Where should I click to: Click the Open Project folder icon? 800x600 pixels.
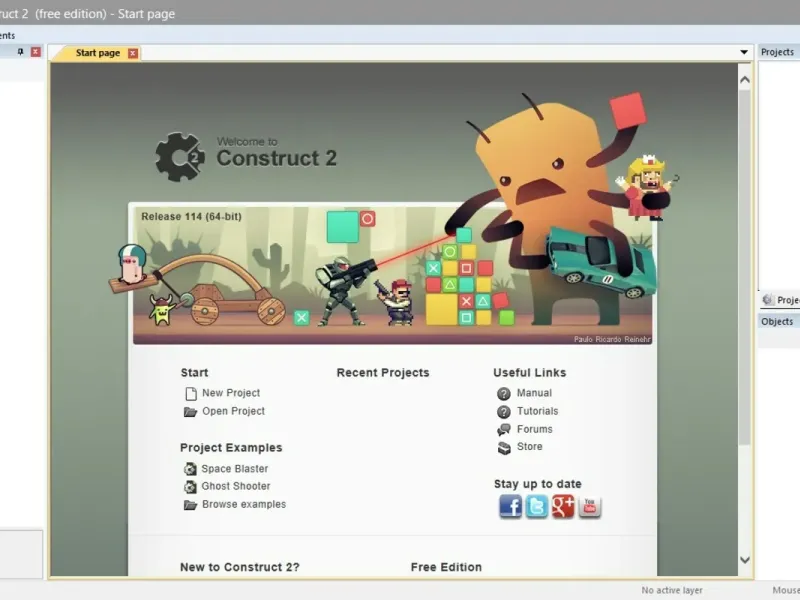click(190, 412)
